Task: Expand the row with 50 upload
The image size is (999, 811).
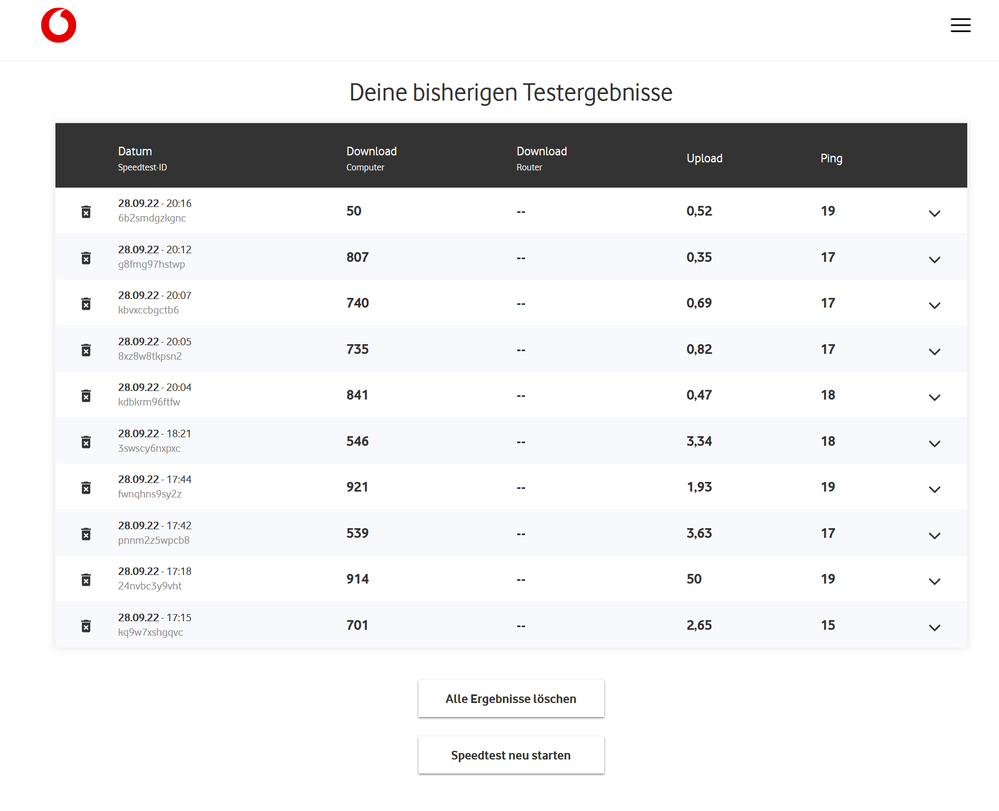Action: pos(934,581)
